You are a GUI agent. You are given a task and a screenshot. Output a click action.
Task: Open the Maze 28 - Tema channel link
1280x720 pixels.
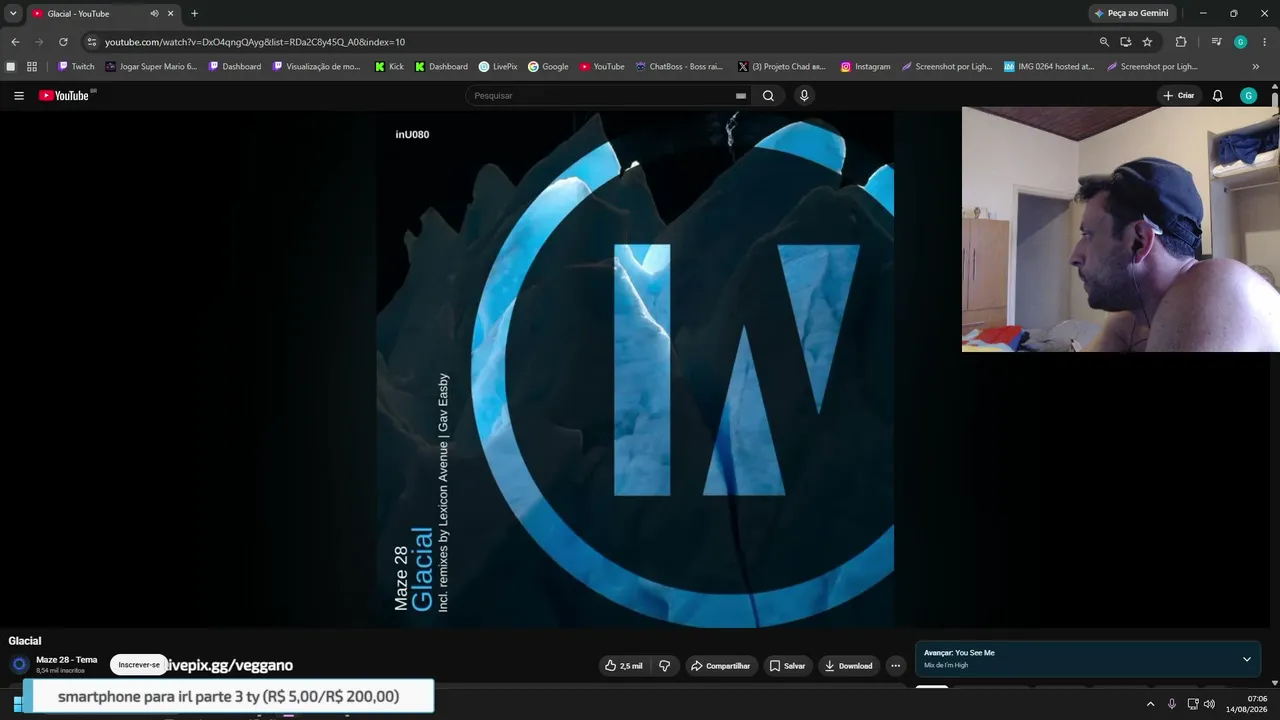click(x=66, y=660)
